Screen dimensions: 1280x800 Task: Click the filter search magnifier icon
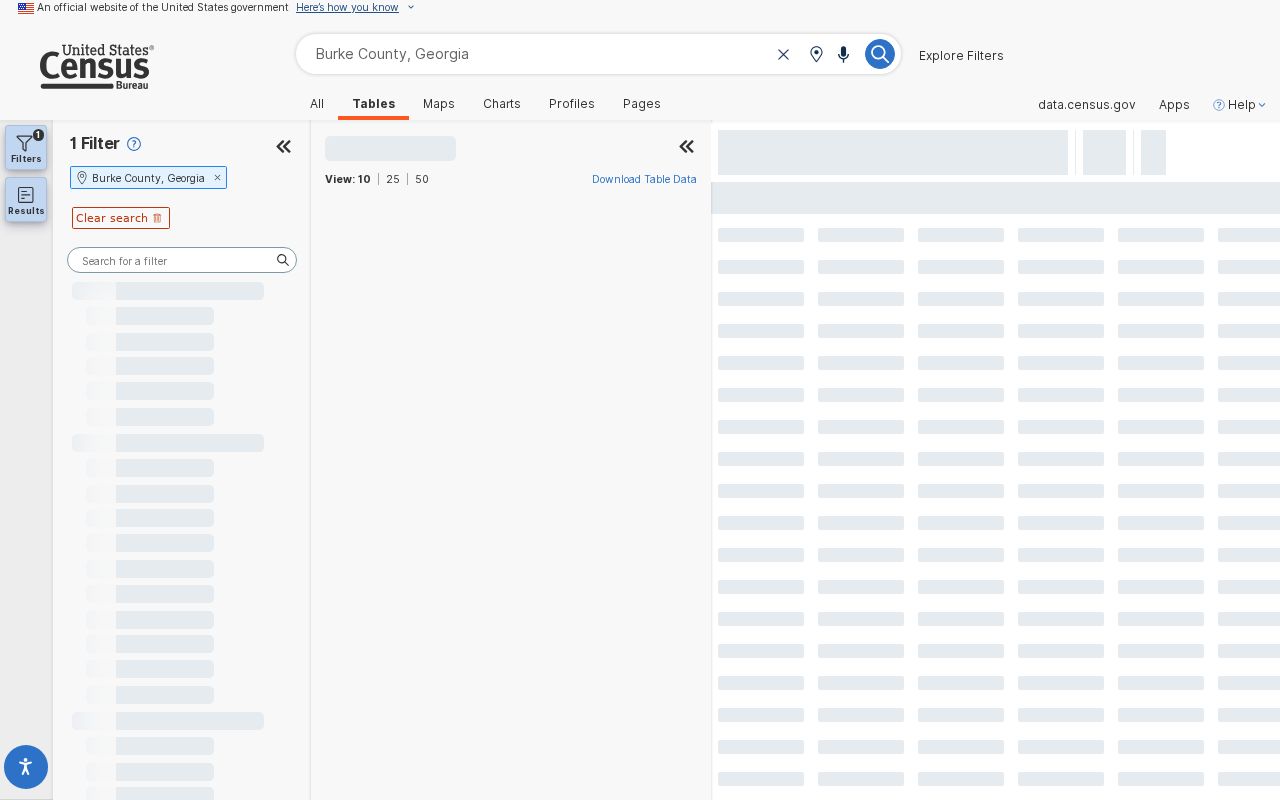[x=283, y=260]
